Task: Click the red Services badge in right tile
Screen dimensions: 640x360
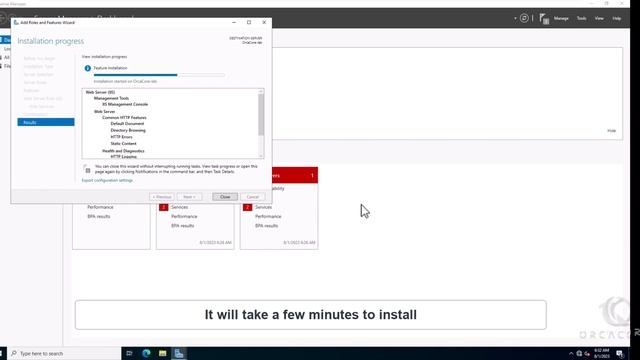Action: click(x=247, y=207)
